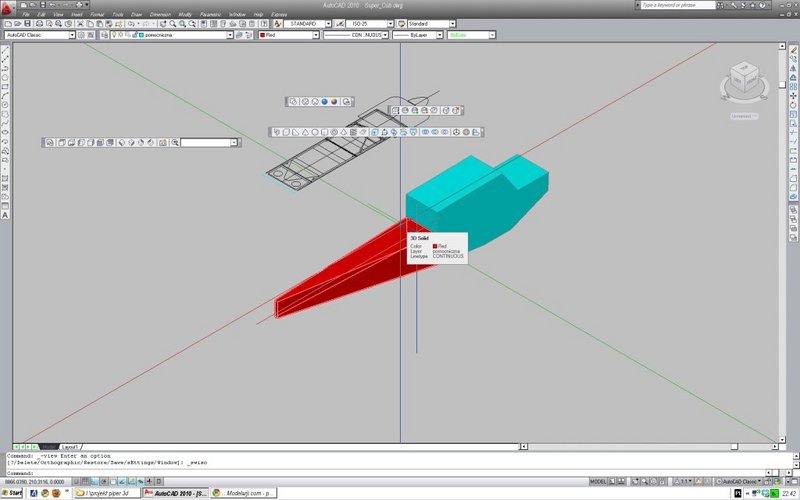Switch to Modelarji.com browser taskbar button

(x=244, y=493)
